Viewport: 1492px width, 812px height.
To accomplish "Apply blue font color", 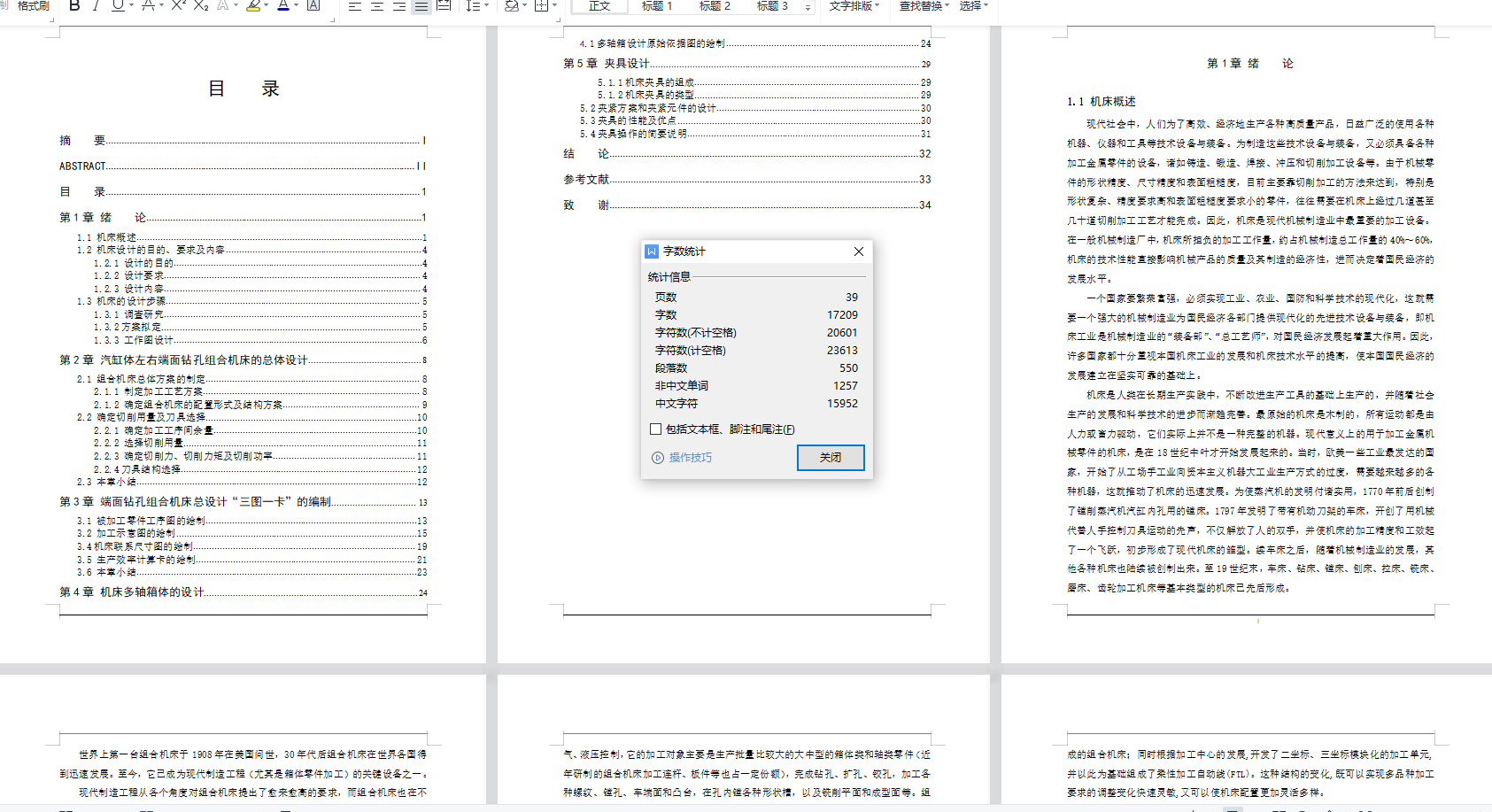I will [283, 5].
